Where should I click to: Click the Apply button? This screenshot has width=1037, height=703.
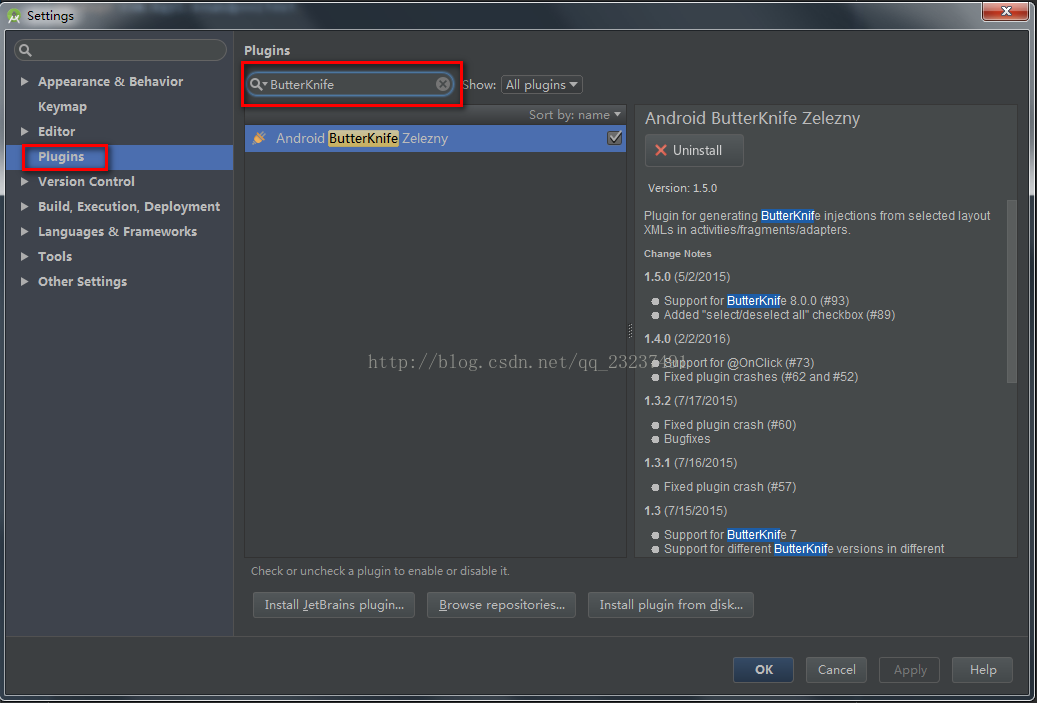[909, 669]
